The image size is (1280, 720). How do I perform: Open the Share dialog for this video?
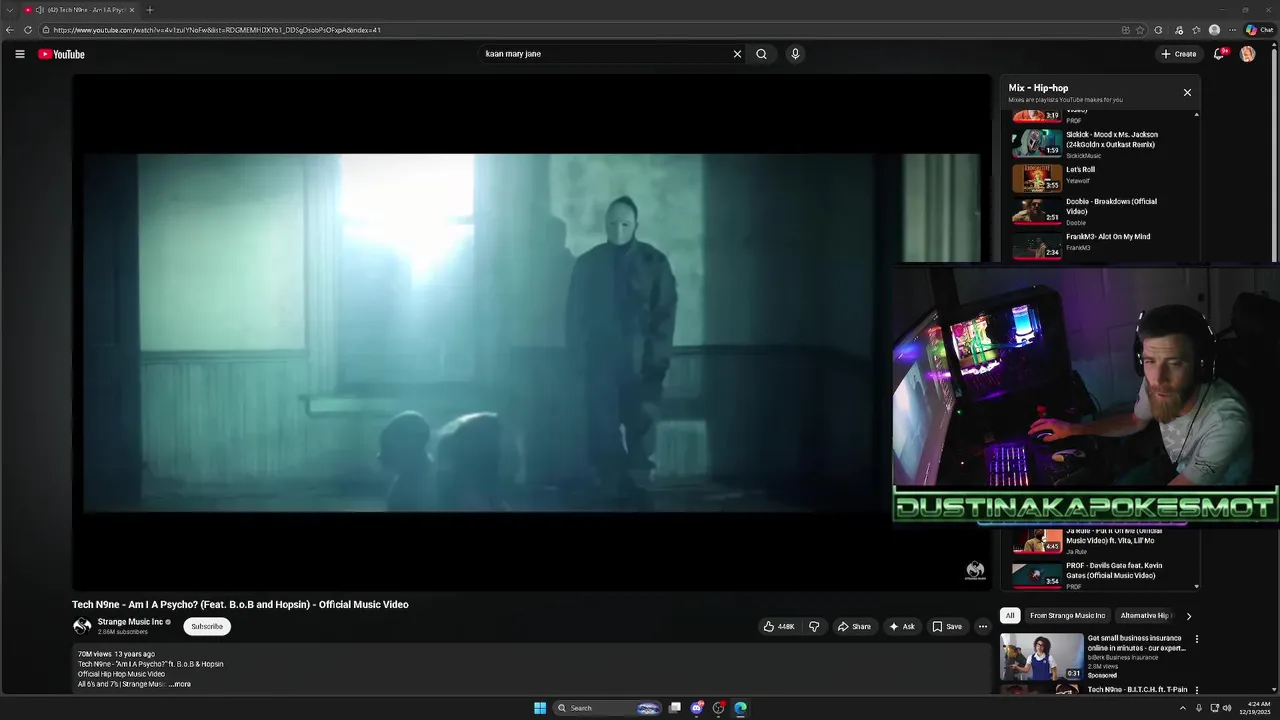coord(854,627)
